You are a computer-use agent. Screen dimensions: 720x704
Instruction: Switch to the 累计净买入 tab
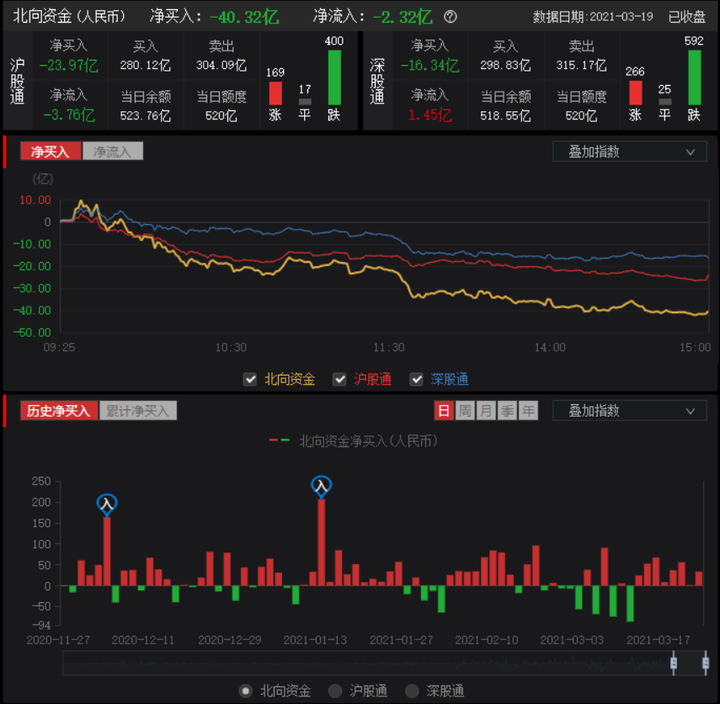coord(138,411)
